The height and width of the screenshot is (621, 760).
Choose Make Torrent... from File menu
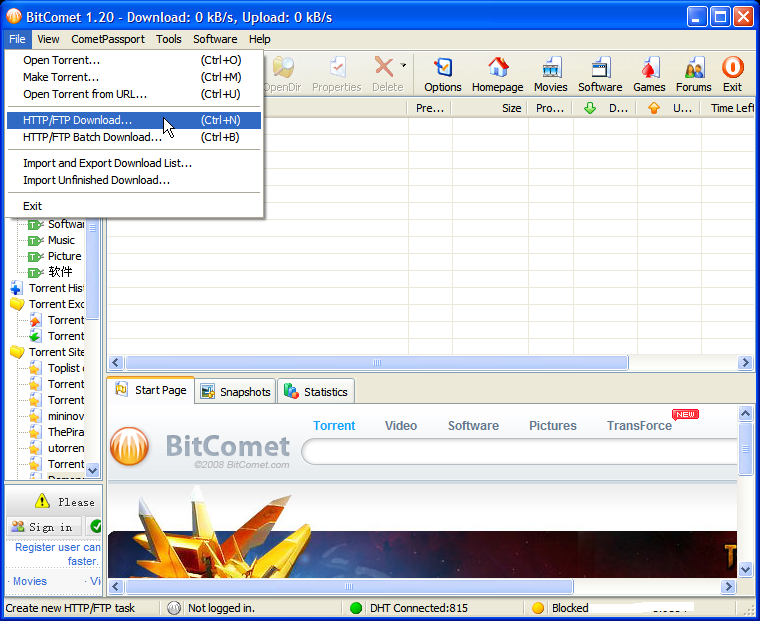[134, 77]
